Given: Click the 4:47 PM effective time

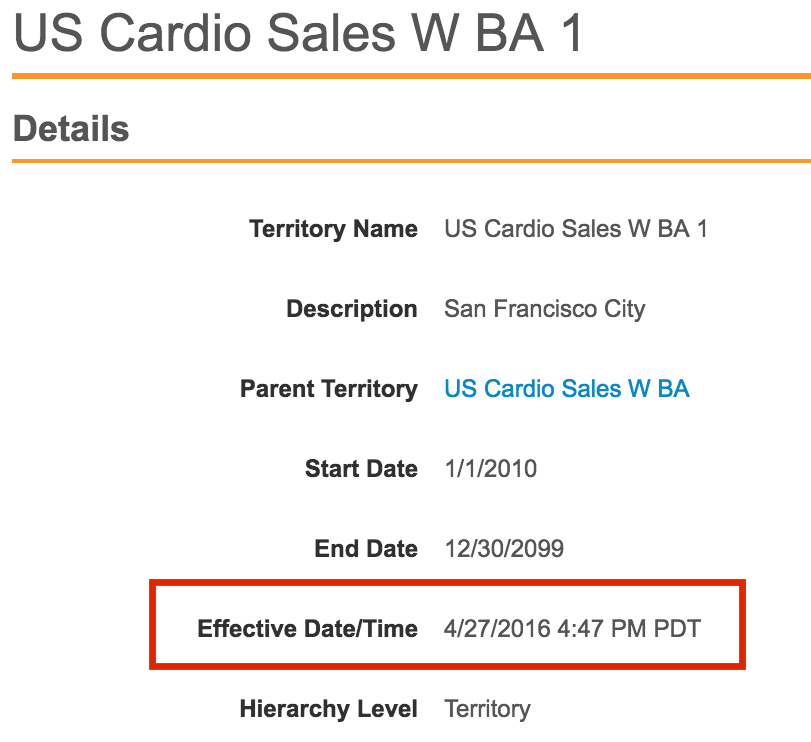Looking at the screenshot, I should [x=596, y=629].
